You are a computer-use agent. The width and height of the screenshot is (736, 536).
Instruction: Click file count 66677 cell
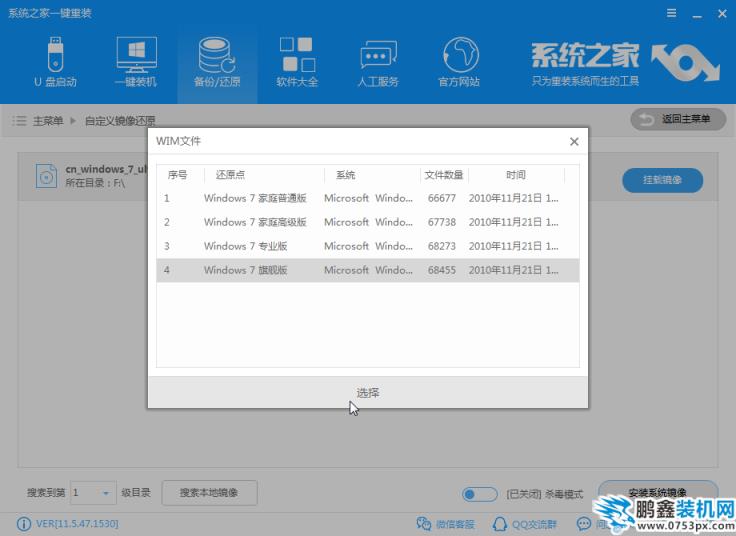click(x=442, y=198)
